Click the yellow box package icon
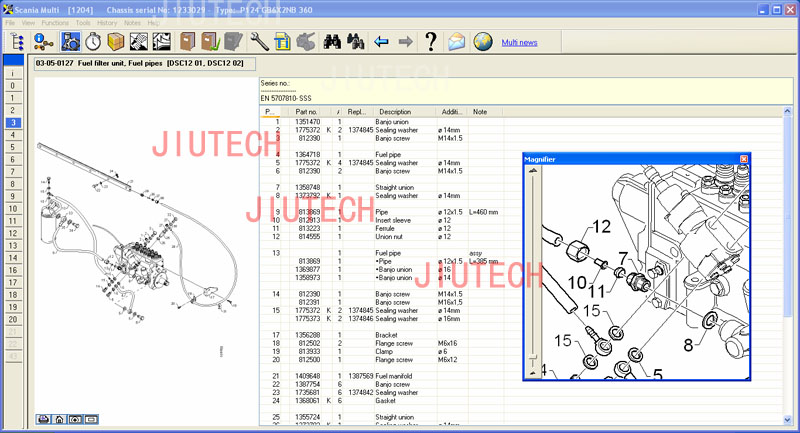 (116, 42)
